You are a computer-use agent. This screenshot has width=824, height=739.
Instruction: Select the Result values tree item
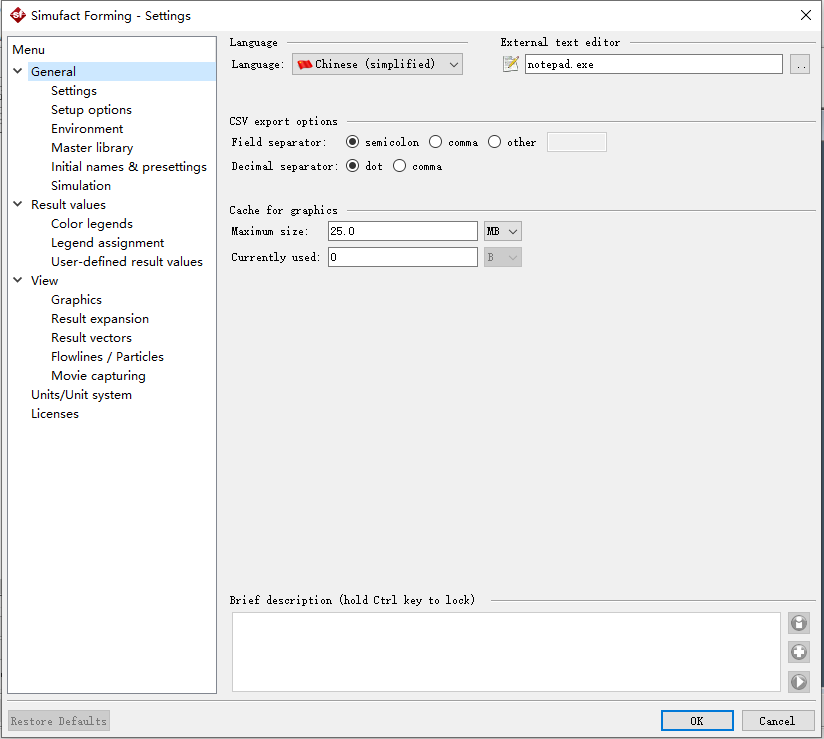click(x=68, y=204)
